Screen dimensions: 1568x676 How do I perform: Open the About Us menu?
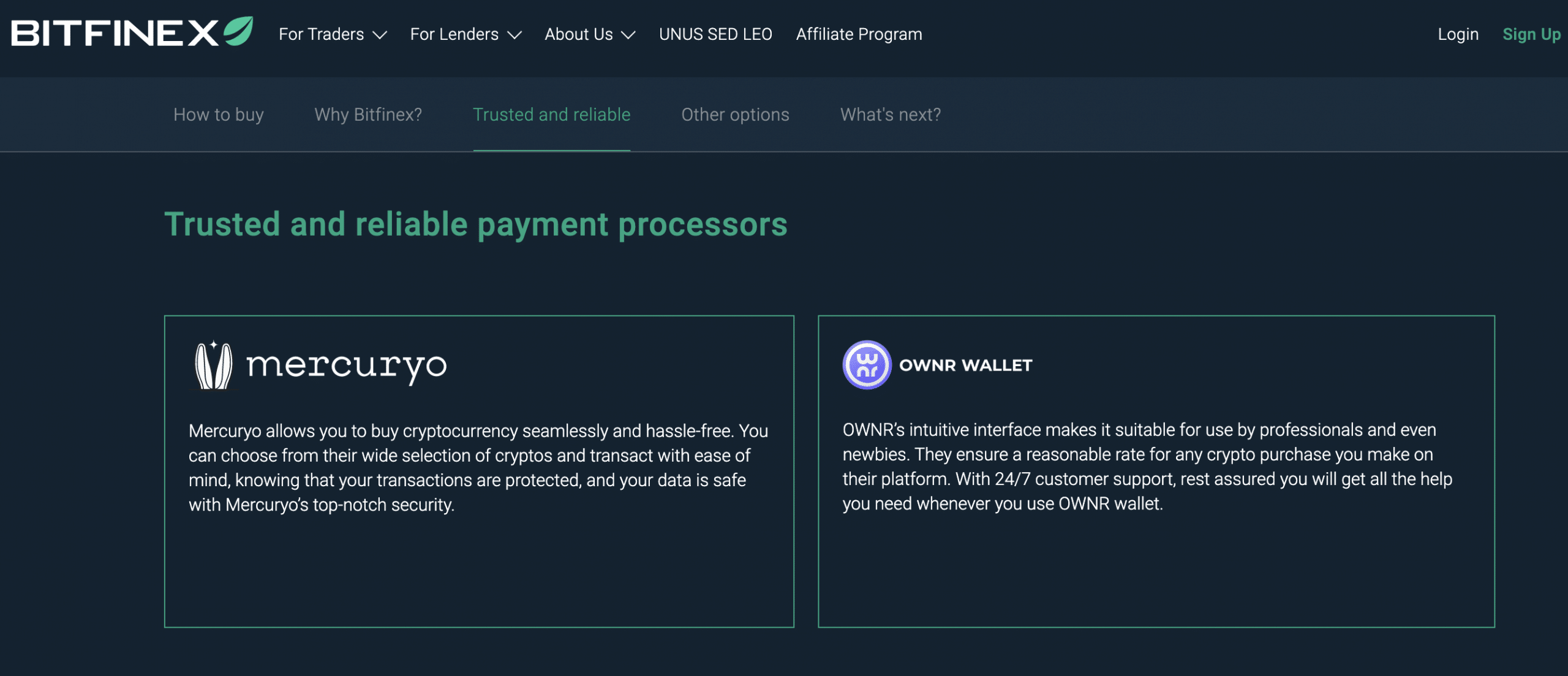tap(590, 34)
